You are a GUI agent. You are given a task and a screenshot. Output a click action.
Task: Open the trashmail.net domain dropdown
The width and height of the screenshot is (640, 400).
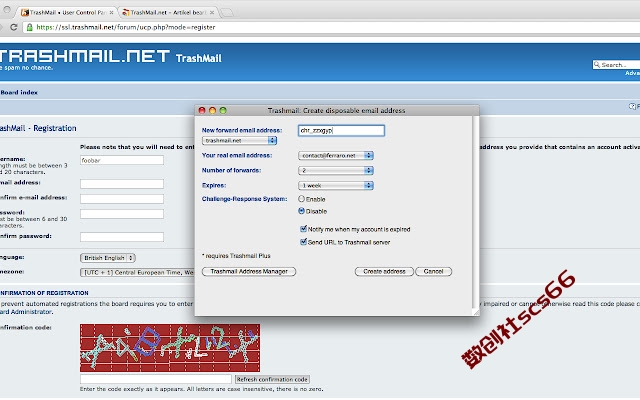240,140
